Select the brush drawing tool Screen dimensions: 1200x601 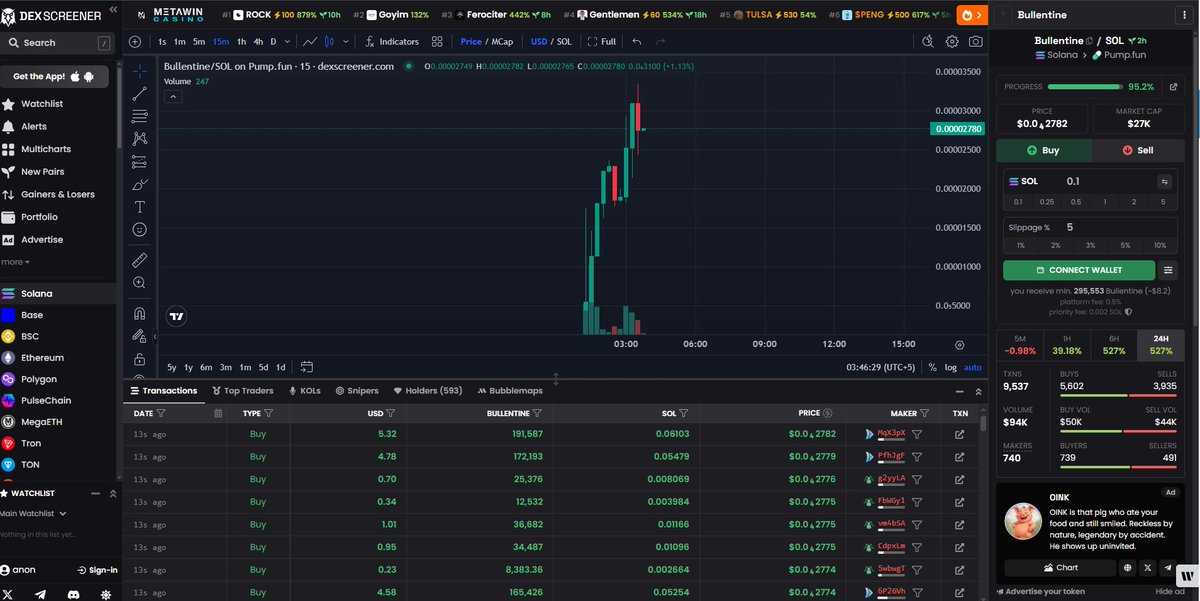pos(139,184)
